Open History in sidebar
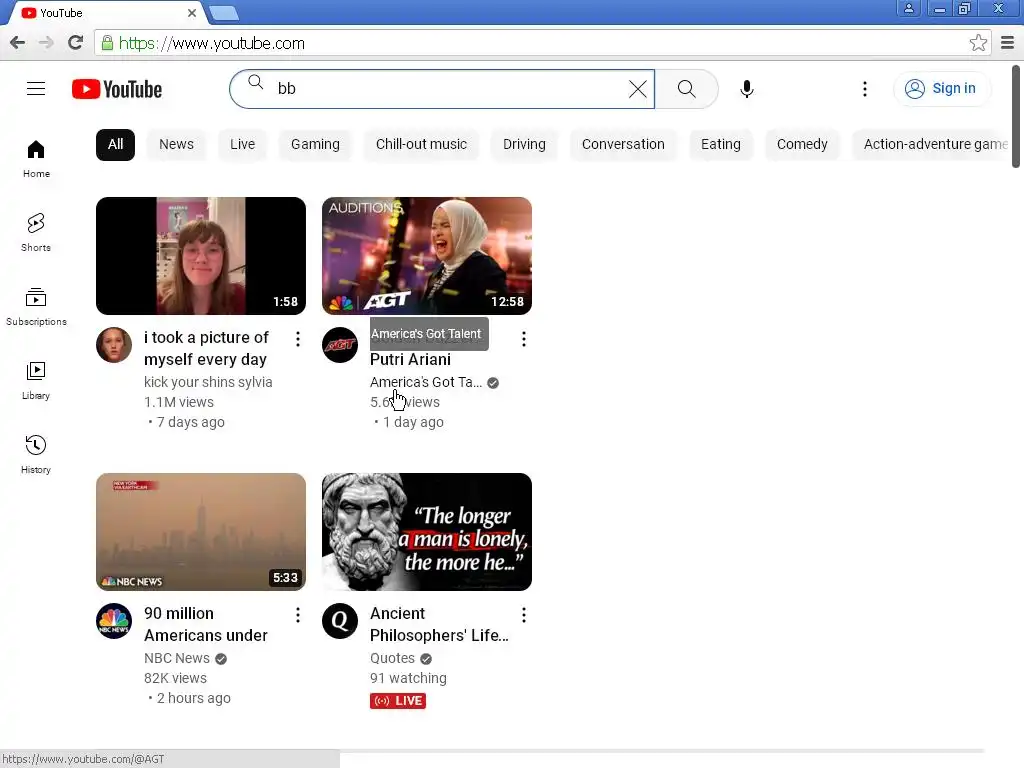Screen dimensions: 1024x768 36,455
